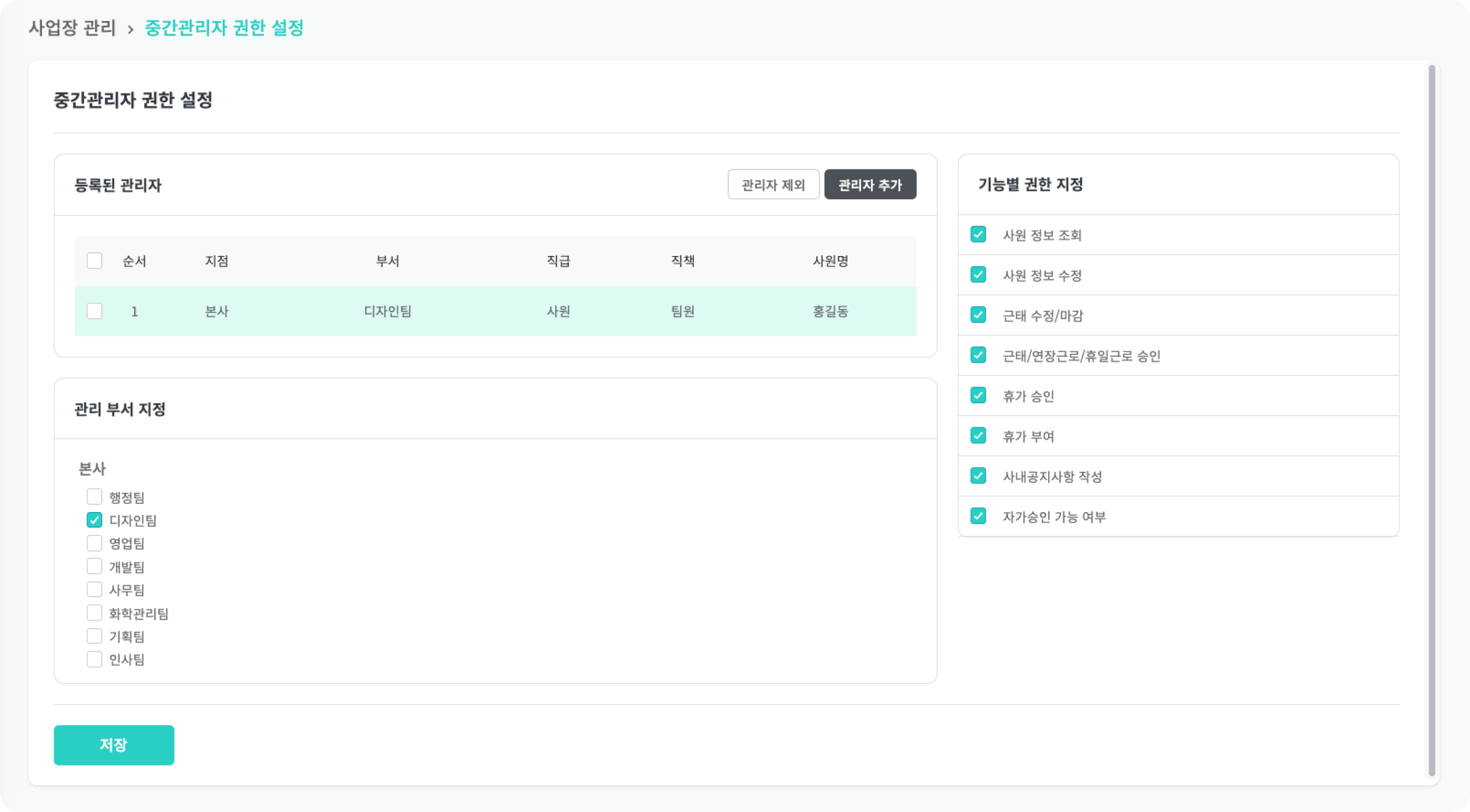
Task: Select checkbox for row 1 홍길동
Action: click(94, 311)
